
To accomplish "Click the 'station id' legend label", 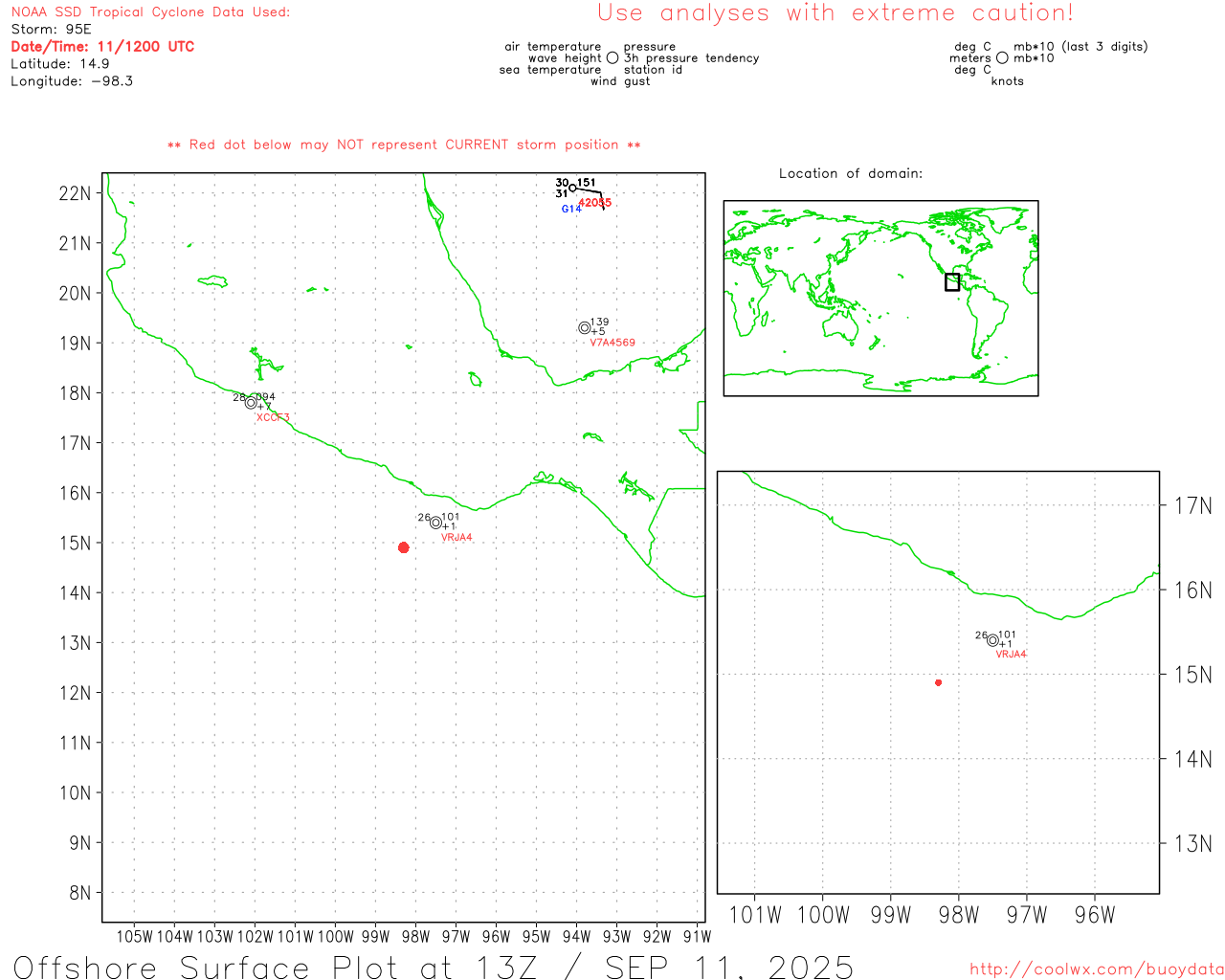I will point(653,70).
